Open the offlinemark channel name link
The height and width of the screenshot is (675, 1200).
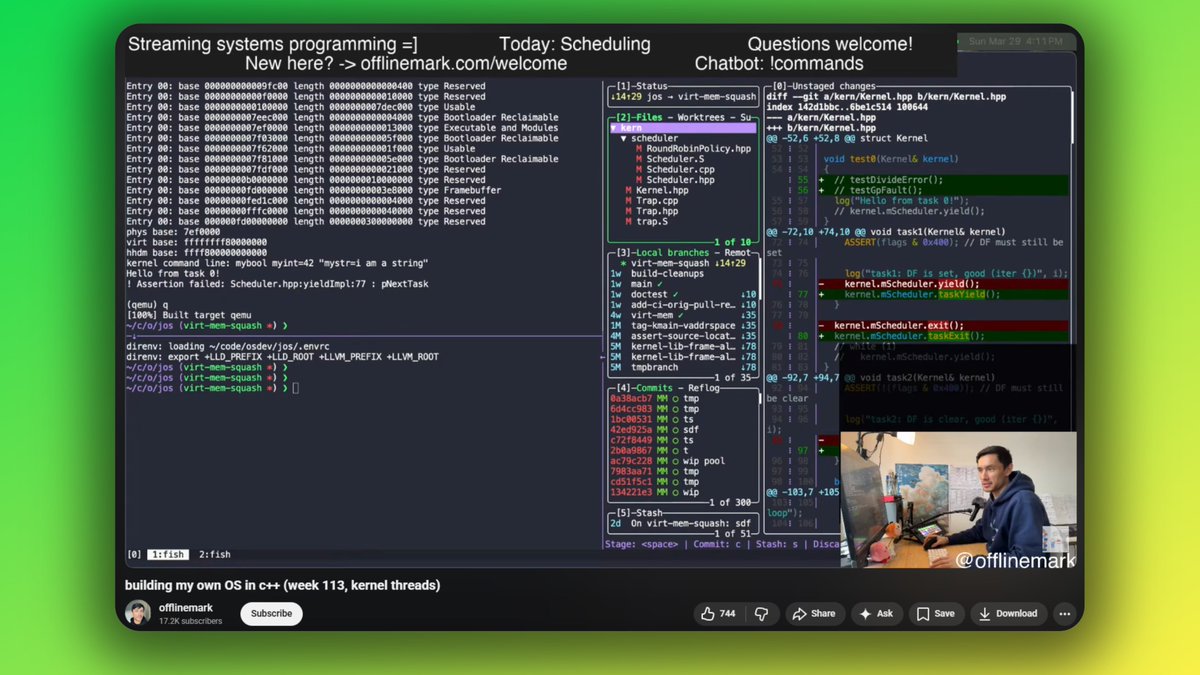pos(186,607)
